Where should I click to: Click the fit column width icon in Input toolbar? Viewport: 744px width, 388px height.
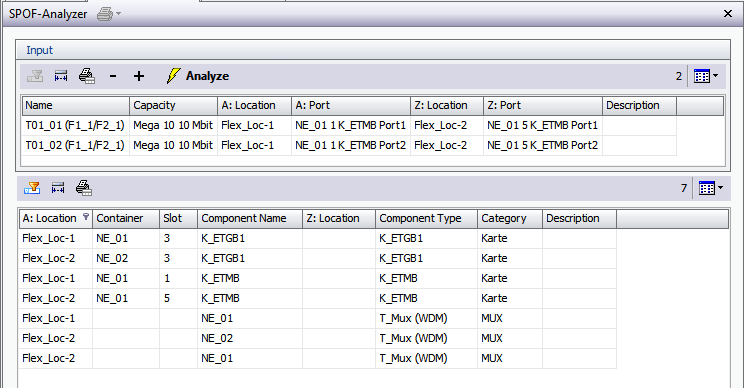pos(61,76)
